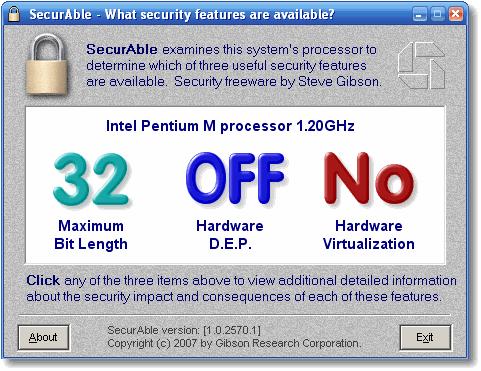Select the Hardware Virtualization label

coord(369,235)
